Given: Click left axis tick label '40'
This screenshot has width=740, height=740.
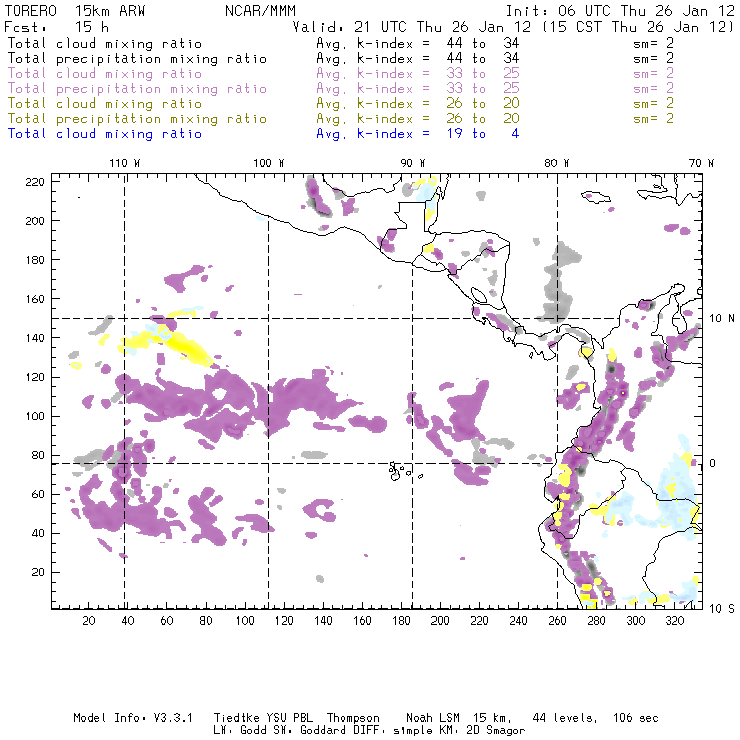Looking at the screenshot, I should [38, 533].
